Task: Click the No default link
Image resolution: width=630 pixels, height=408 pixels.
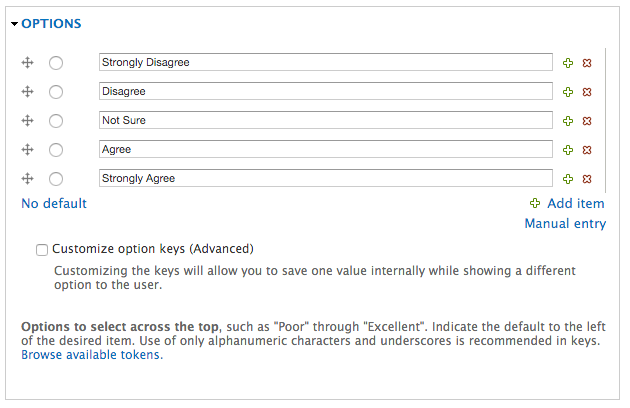Action: [54, 203]
